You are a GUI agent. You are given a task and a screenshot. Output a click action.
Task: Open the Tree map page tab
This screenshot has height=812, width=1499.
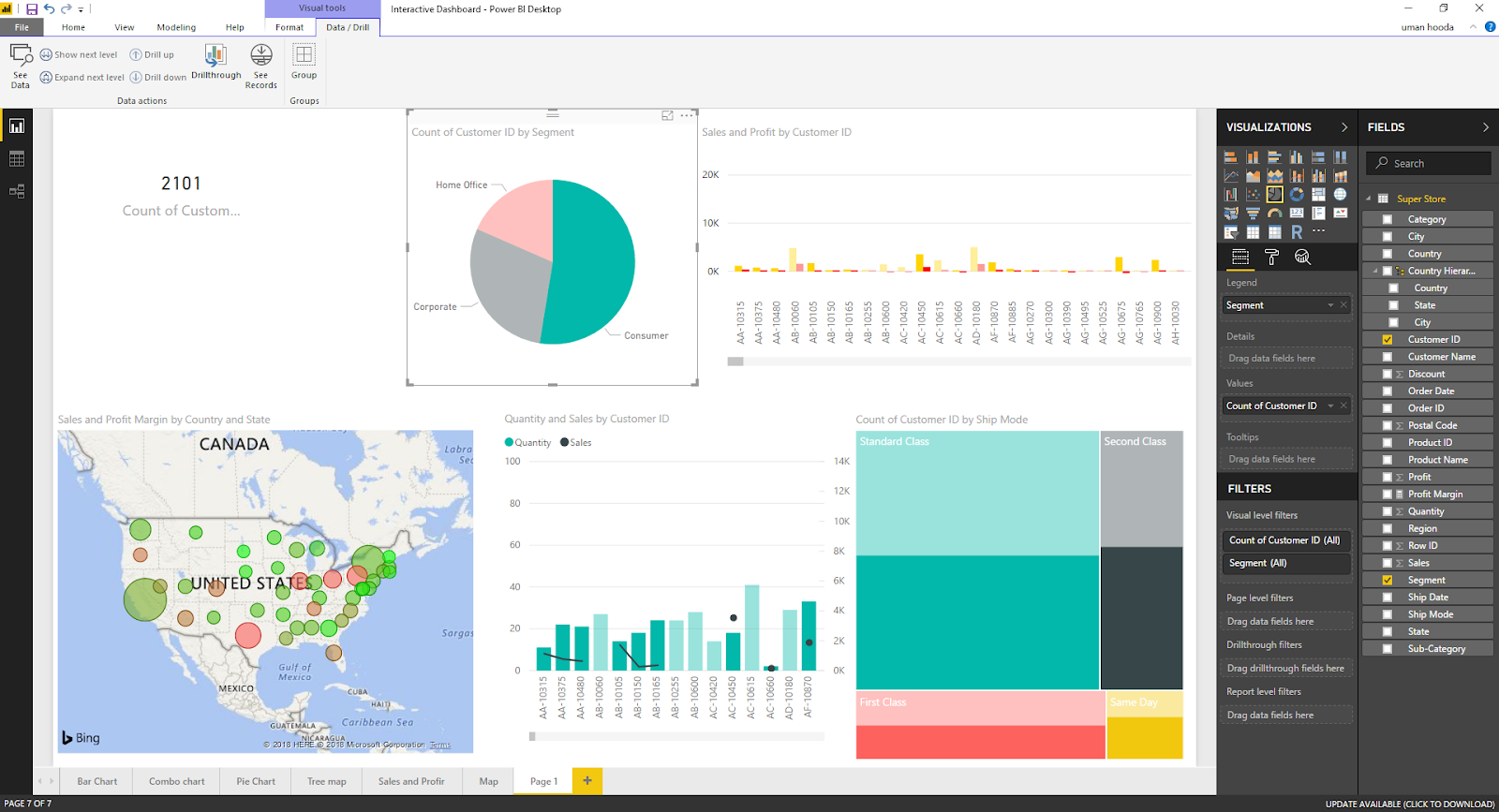coord(327,781)
